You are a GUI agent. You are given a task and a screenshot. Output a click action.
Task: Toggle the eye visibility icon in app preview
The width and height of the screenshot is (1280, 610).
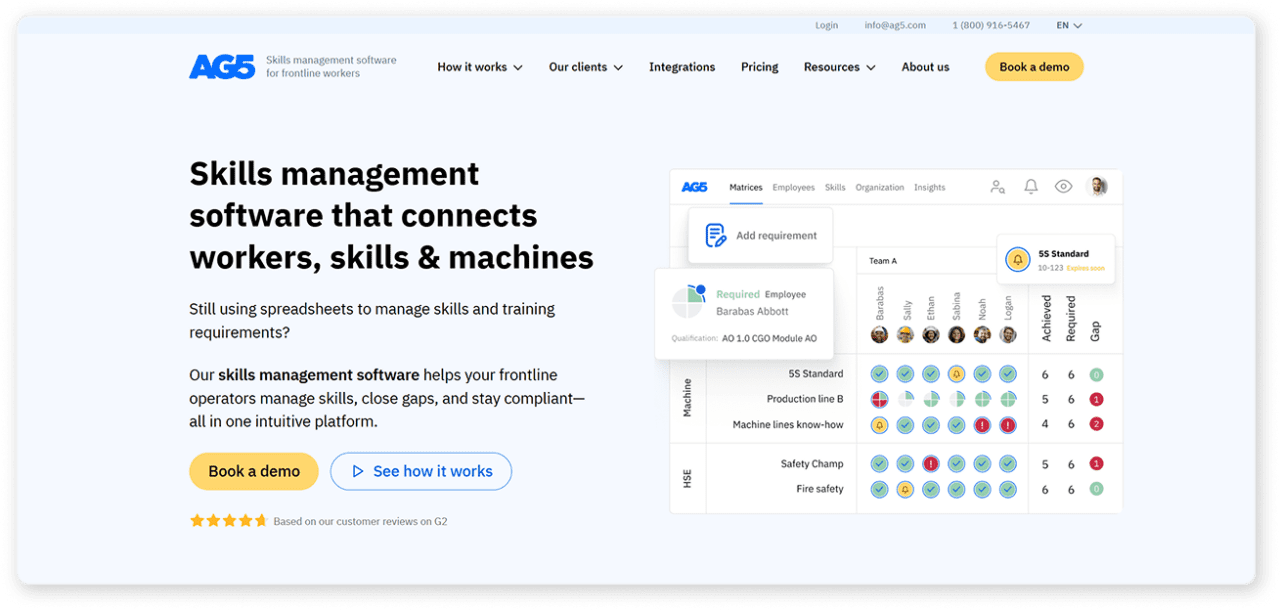(x=1064, y=187)
